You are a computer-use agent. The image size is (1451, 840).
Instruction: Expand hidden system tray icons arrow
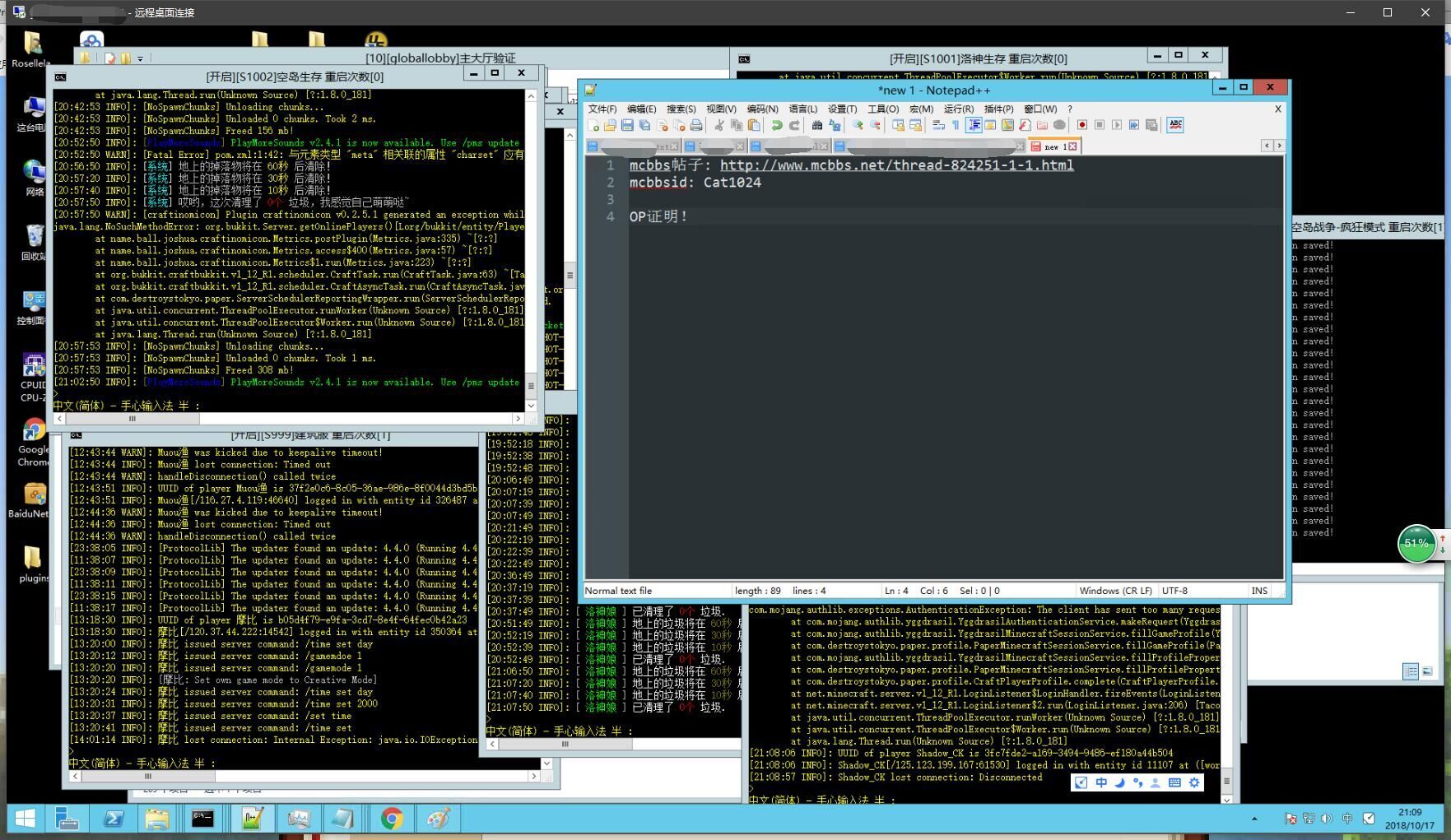1254,819
